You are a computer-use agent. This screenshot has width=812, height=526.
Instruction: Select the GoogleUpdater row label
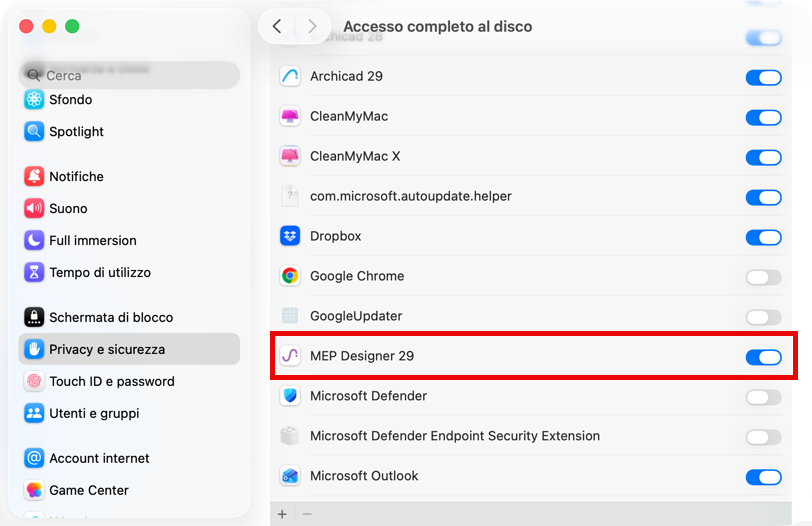tap(356, 316)
